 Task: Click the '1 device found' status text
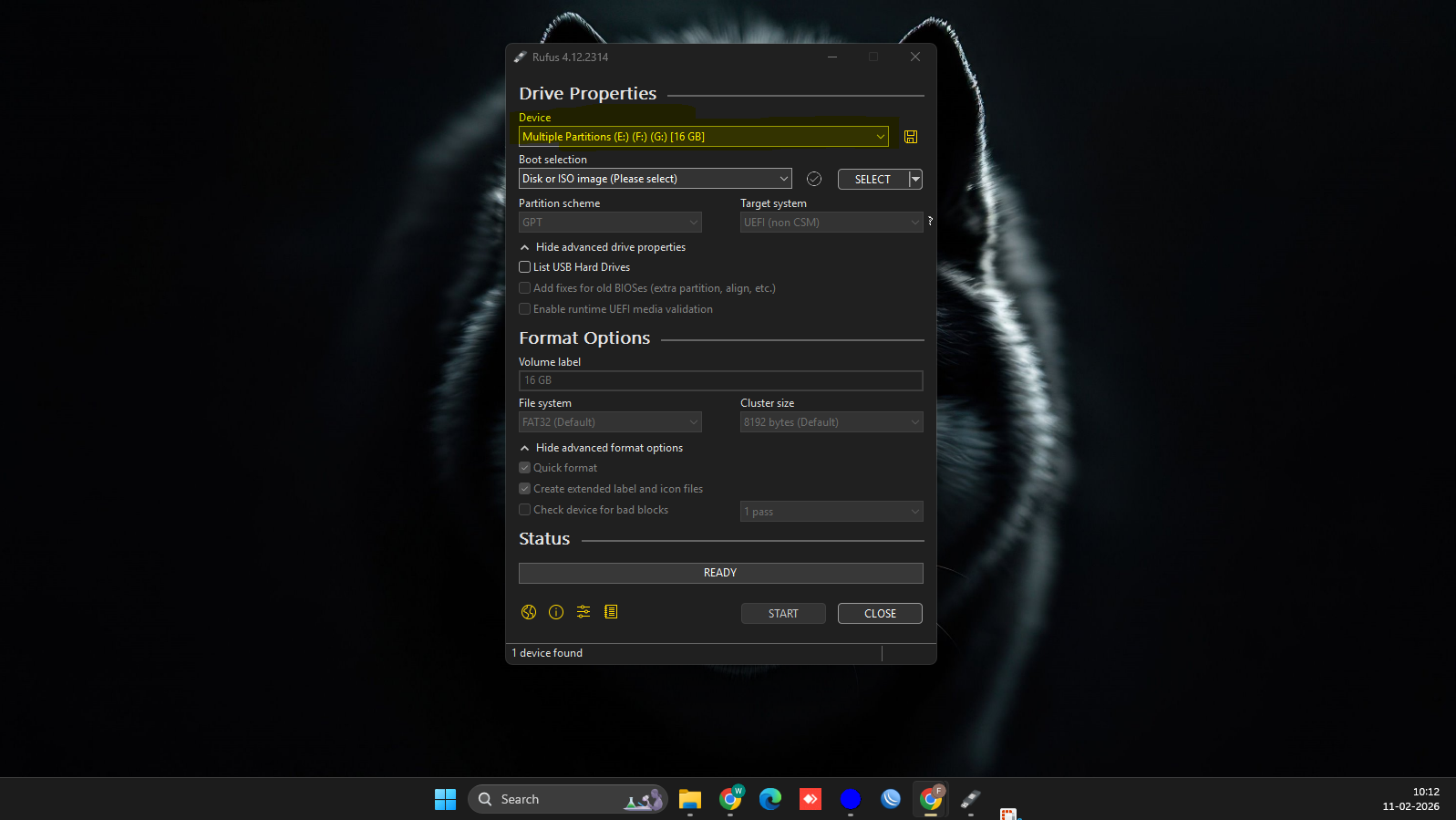click(x=547, y=653)
